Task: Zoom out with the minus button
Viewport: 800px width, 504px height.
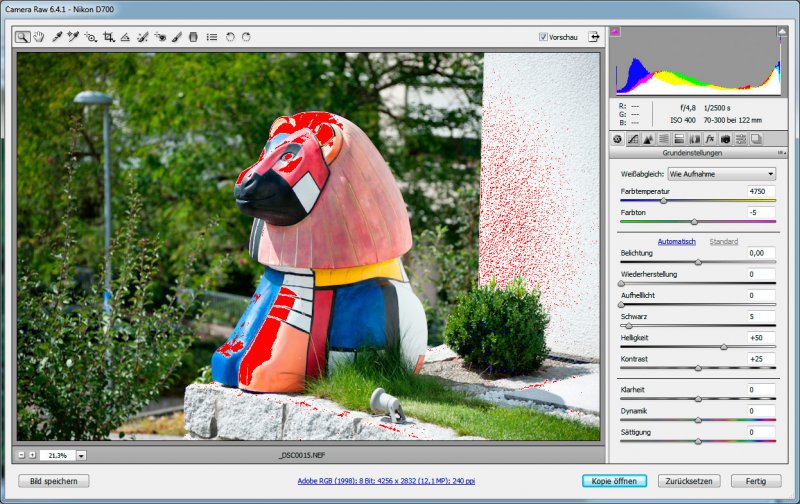Action: tap(21, 455)
